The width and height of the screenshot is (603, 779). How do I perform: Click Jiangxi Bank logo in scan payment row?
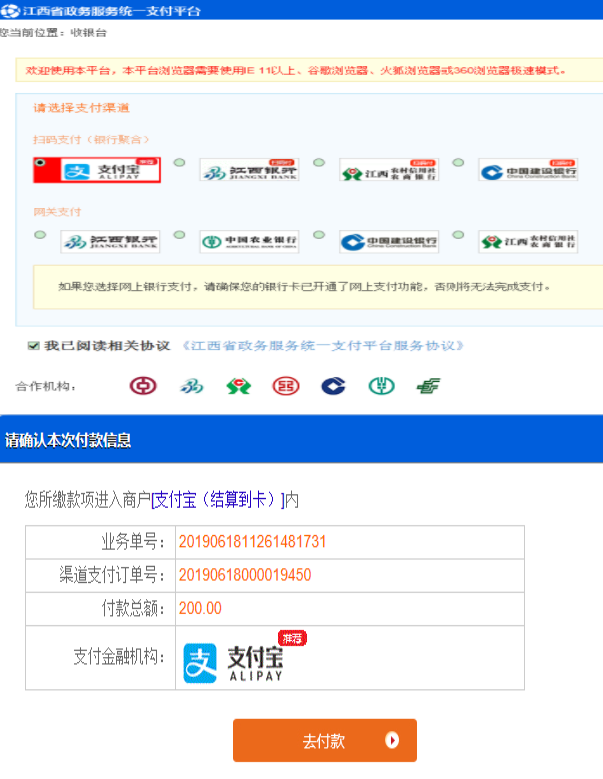(249, 170)
